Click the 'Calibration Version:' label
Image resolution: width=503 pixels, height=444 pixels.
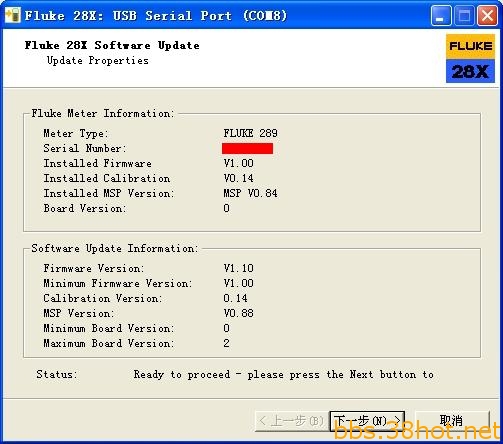pos(103,298)
